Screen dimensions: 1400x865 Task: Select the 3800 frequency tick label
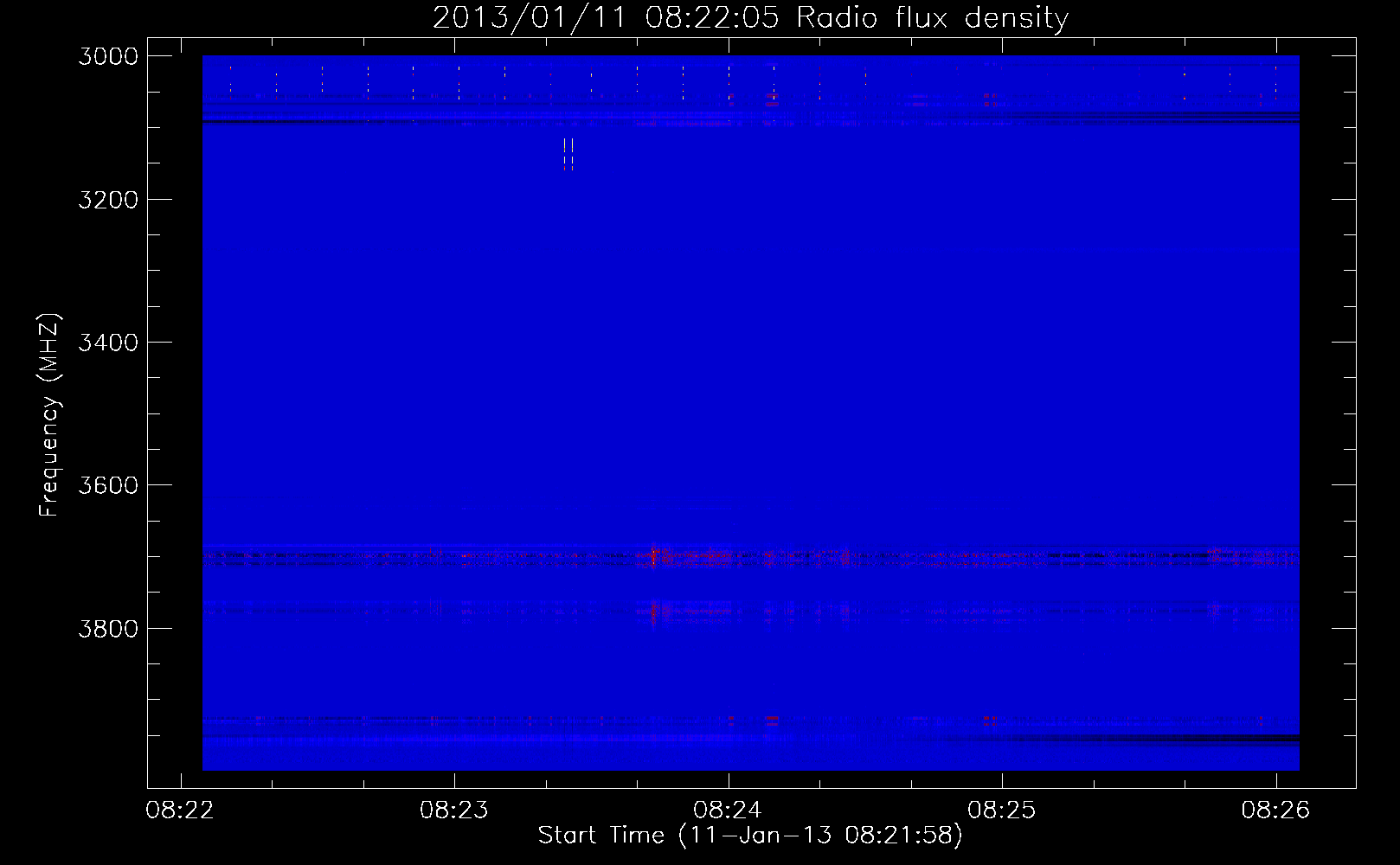coord(108,628)
